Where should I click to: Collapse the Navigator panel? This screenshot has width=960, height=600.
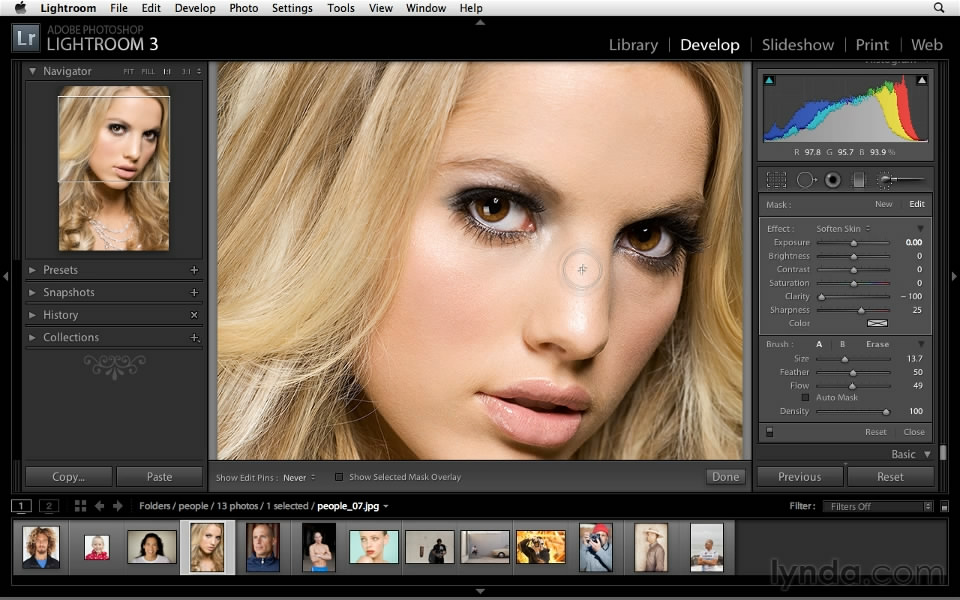(32, 71)
